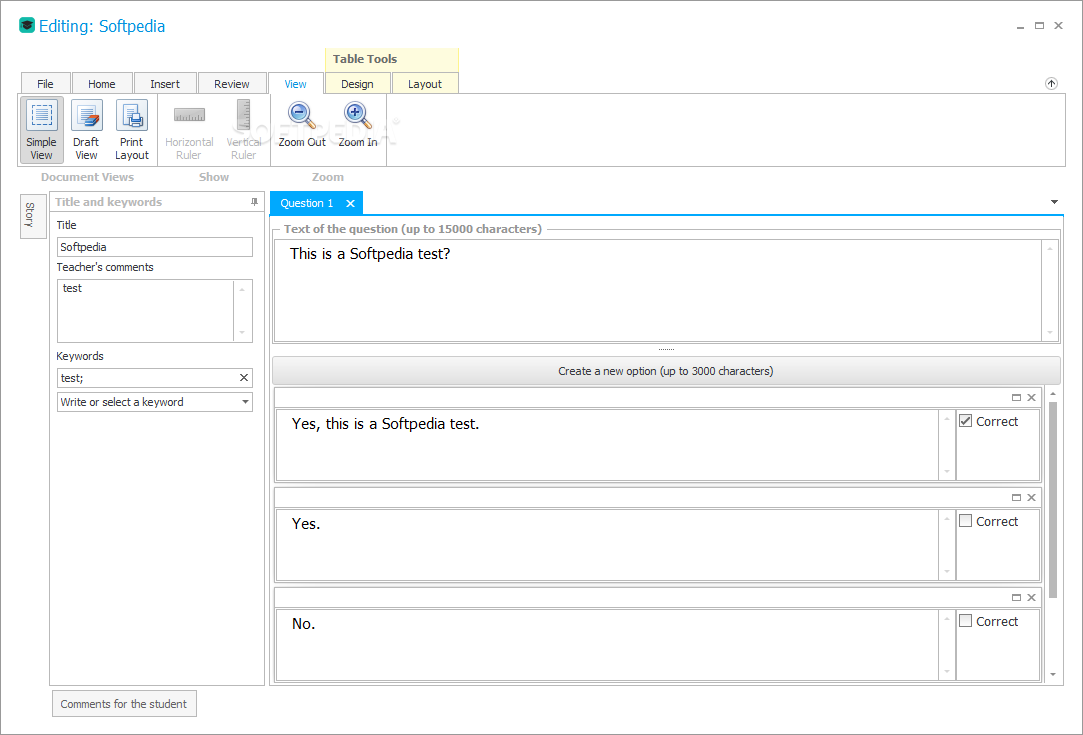This screenshot has height=735, width=1083.
Task: Open the 'Write or select a keyword' dropdown
Action: tap(245, 402)
